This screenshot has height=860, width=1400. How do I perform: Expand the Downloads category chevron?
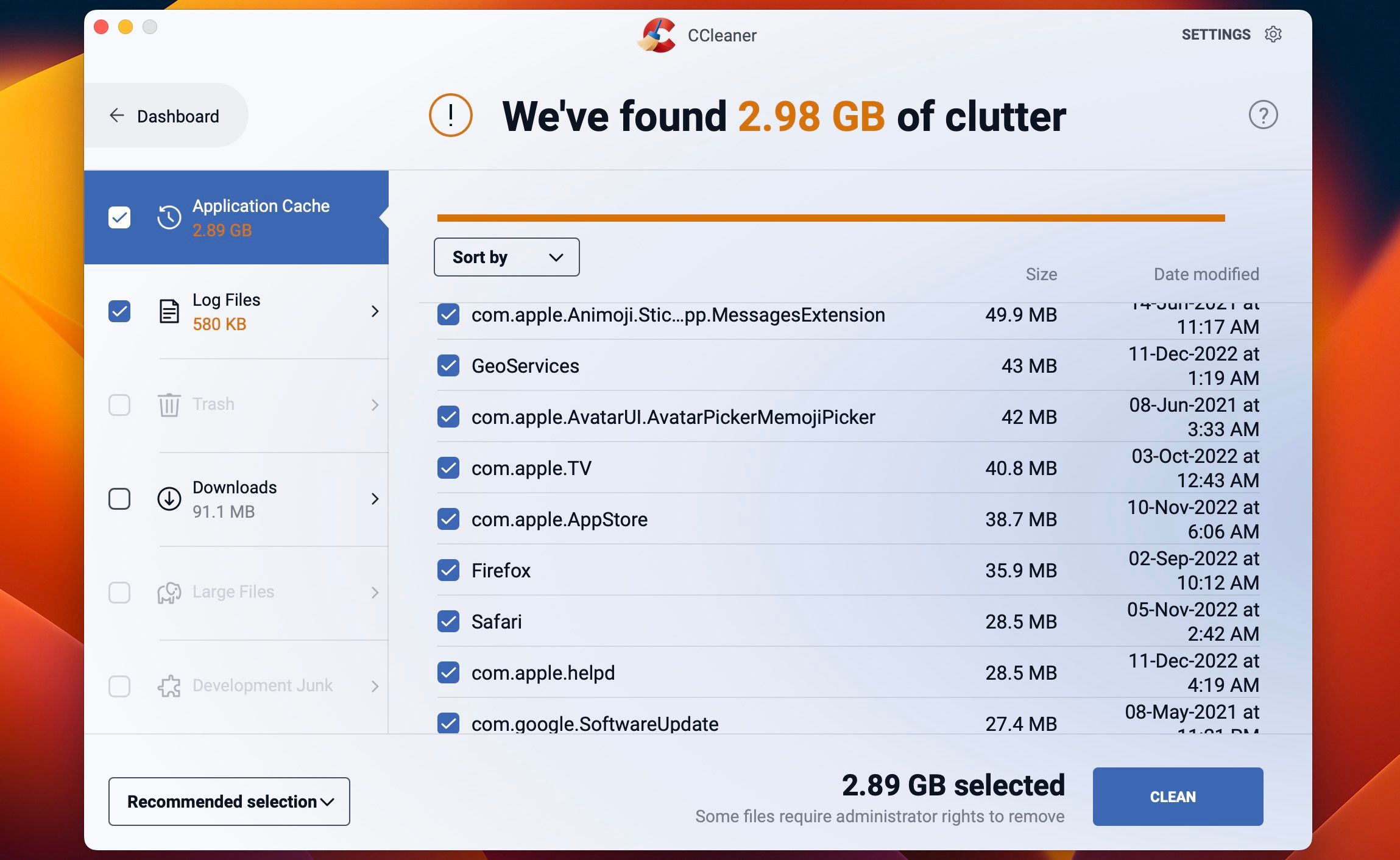point(375,499)
